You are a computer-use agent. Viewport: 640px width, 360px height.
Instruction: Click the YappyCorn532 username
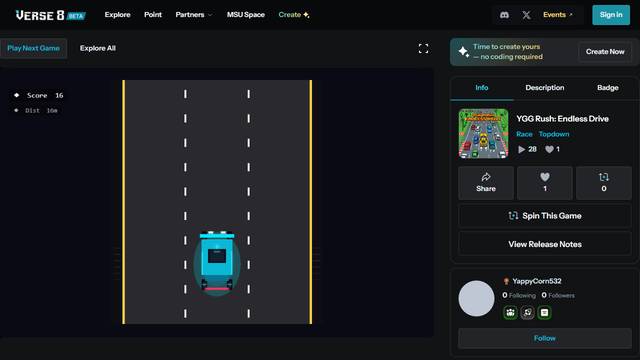tap(537, 281)
